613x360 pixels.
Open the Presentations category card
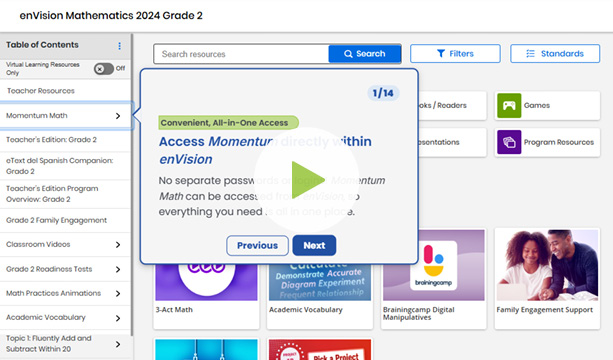[452, 142]
